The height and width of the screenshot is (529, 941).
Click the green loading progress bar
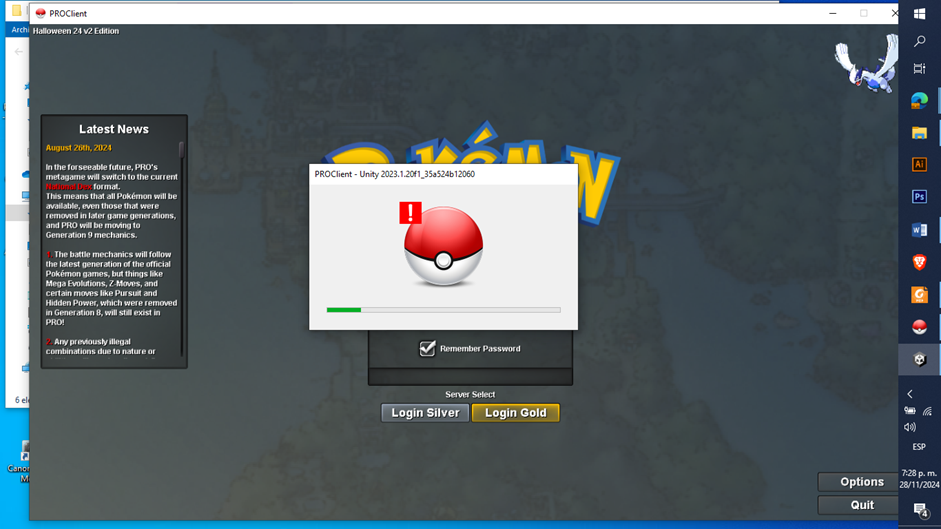tap(443, 310)
